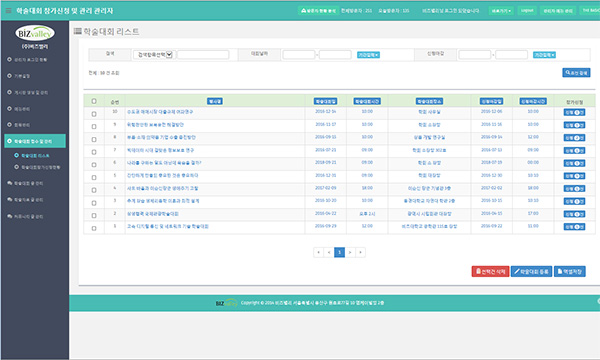Open title link of row 2

(x=153, y=214)
